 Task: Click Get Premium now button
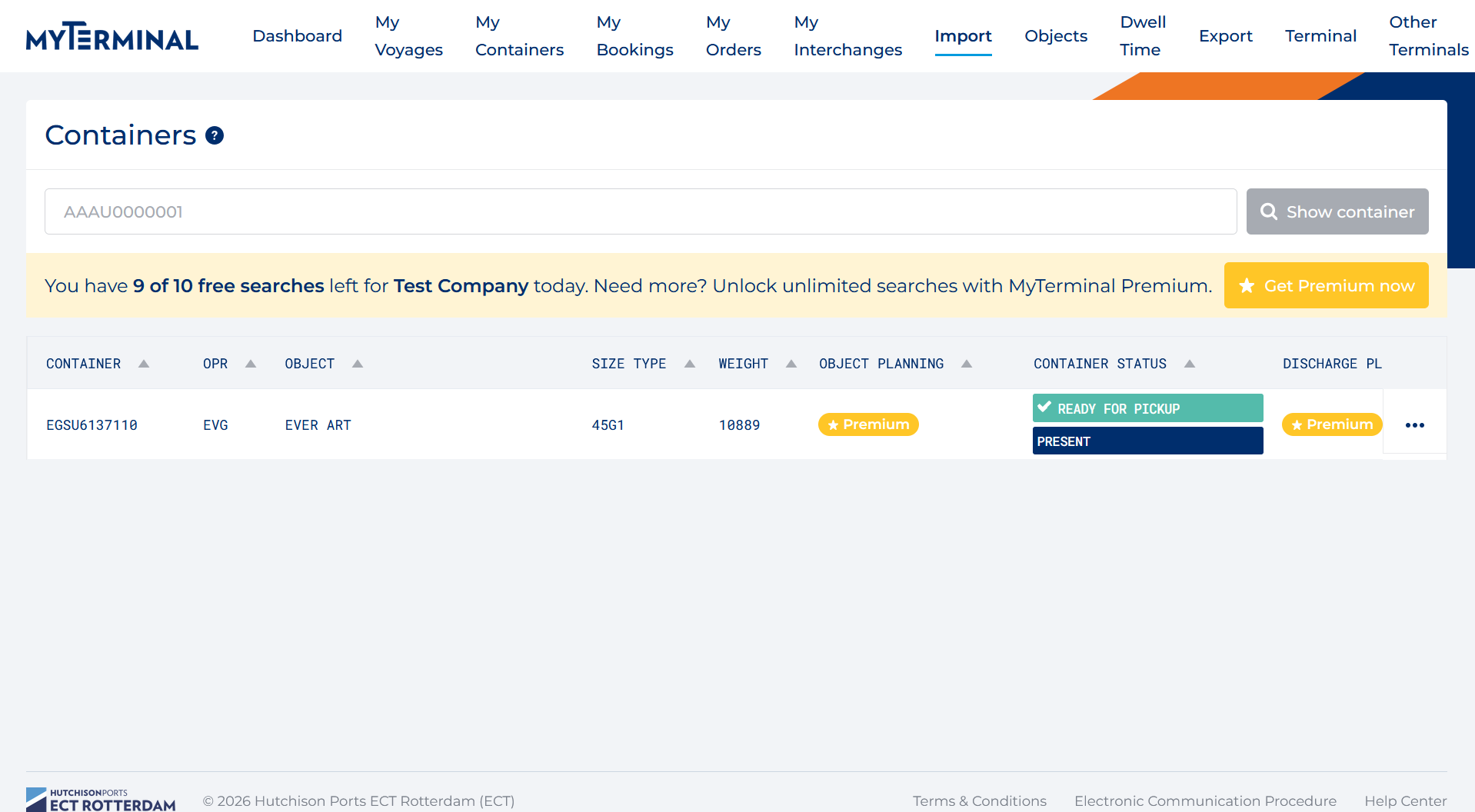(1326, 286)
